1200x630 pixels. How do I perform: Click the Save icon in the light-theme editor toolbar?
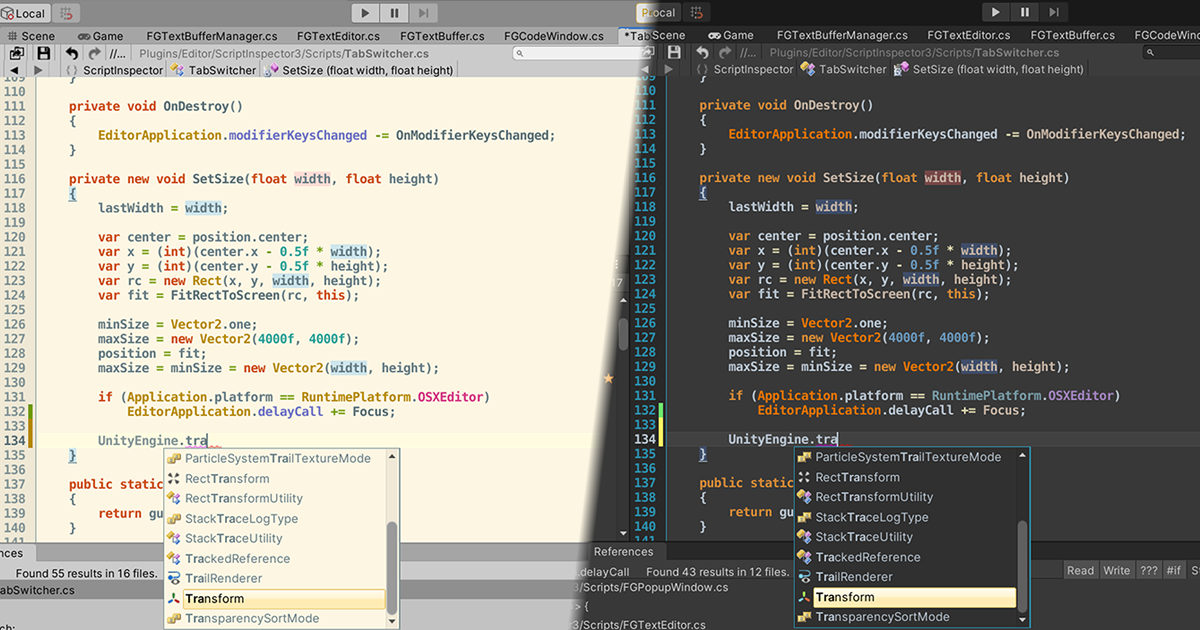tap(44, 53)
